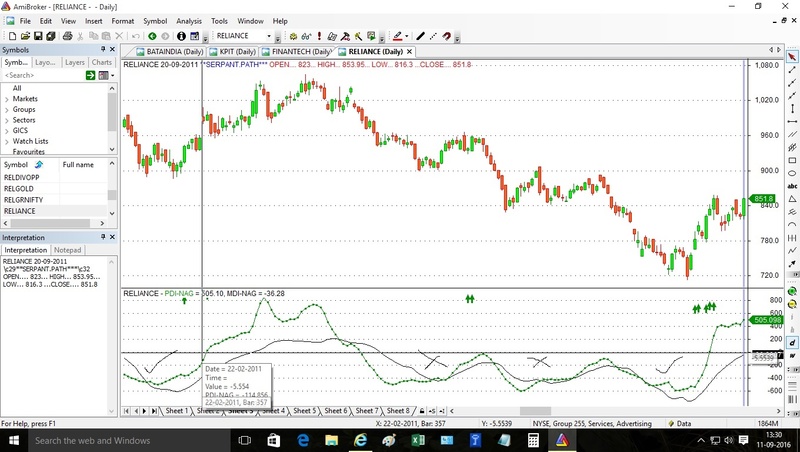Select the abc text tool
Screen dimensions: 800x452
(792, 186)
